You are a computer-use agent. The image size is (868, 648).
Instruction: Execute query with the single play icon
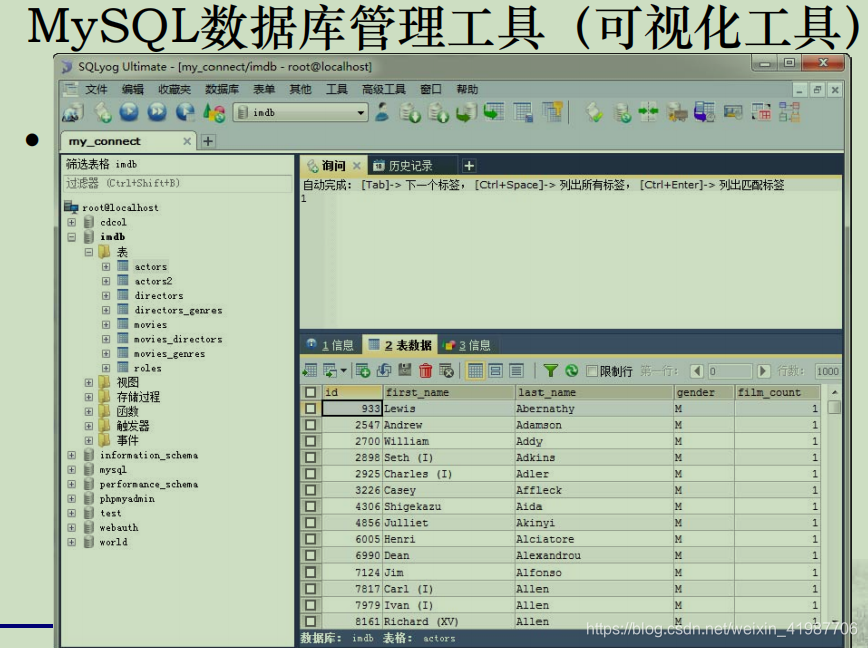(130, 112)
